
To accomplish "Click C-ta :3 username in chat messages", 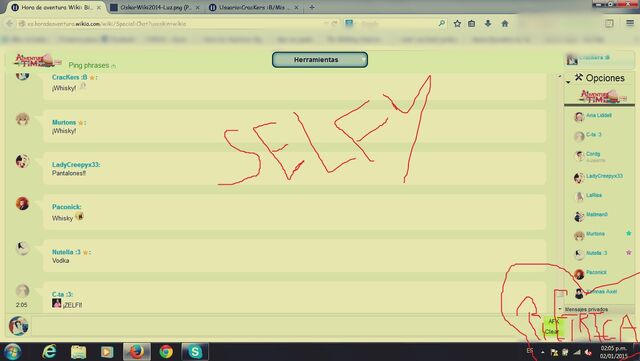I will (62, 294).
